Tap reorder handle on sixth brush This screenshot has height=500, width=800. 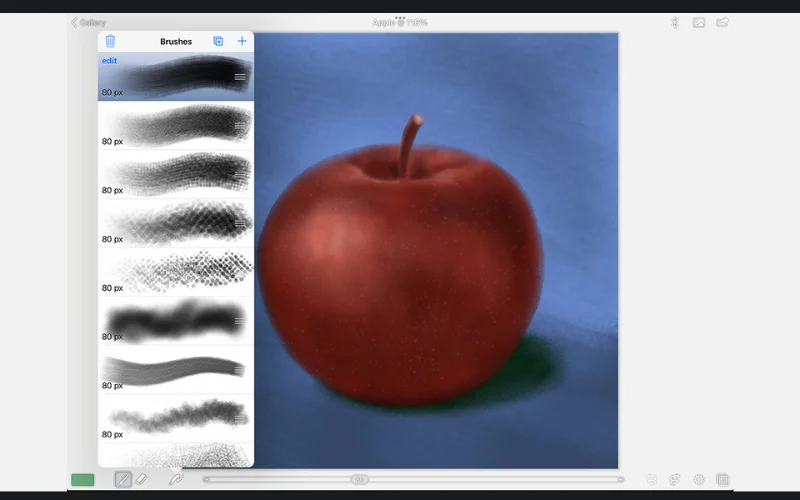pyautogui.click(x=239, y=321)
